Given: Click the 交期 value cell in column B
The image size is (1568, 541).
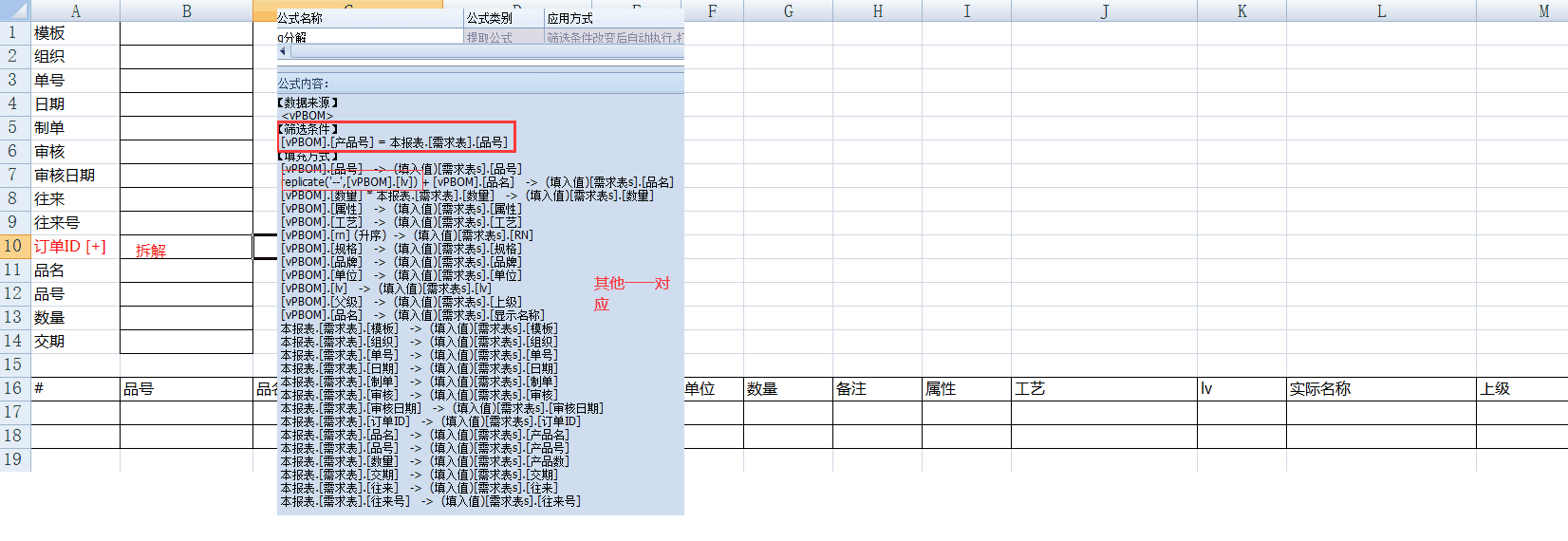Looking at the screenshot, I should click(x=187, y=342).
